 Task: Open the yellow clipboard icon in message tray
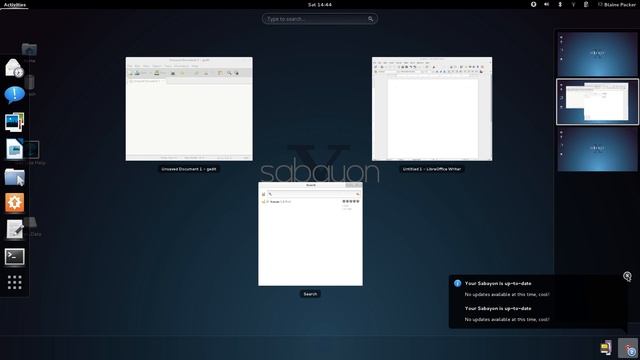coord(606,347)
